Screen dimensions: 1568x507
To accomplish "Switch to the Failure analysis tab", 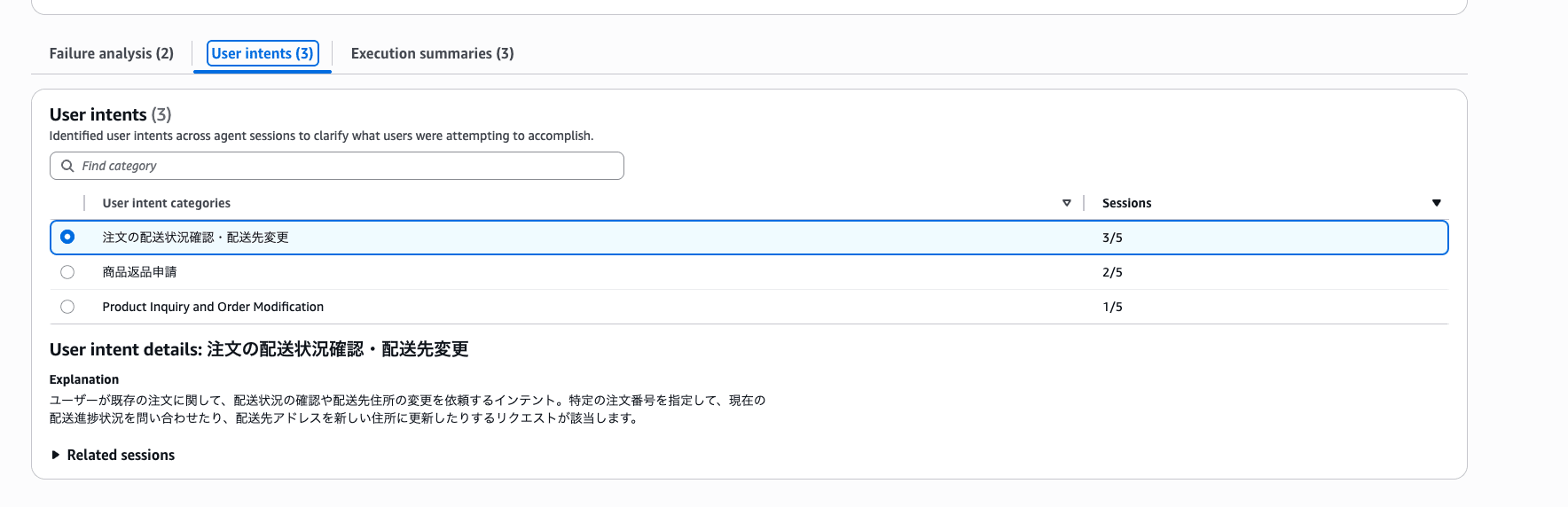I will (x=112, y=53).
